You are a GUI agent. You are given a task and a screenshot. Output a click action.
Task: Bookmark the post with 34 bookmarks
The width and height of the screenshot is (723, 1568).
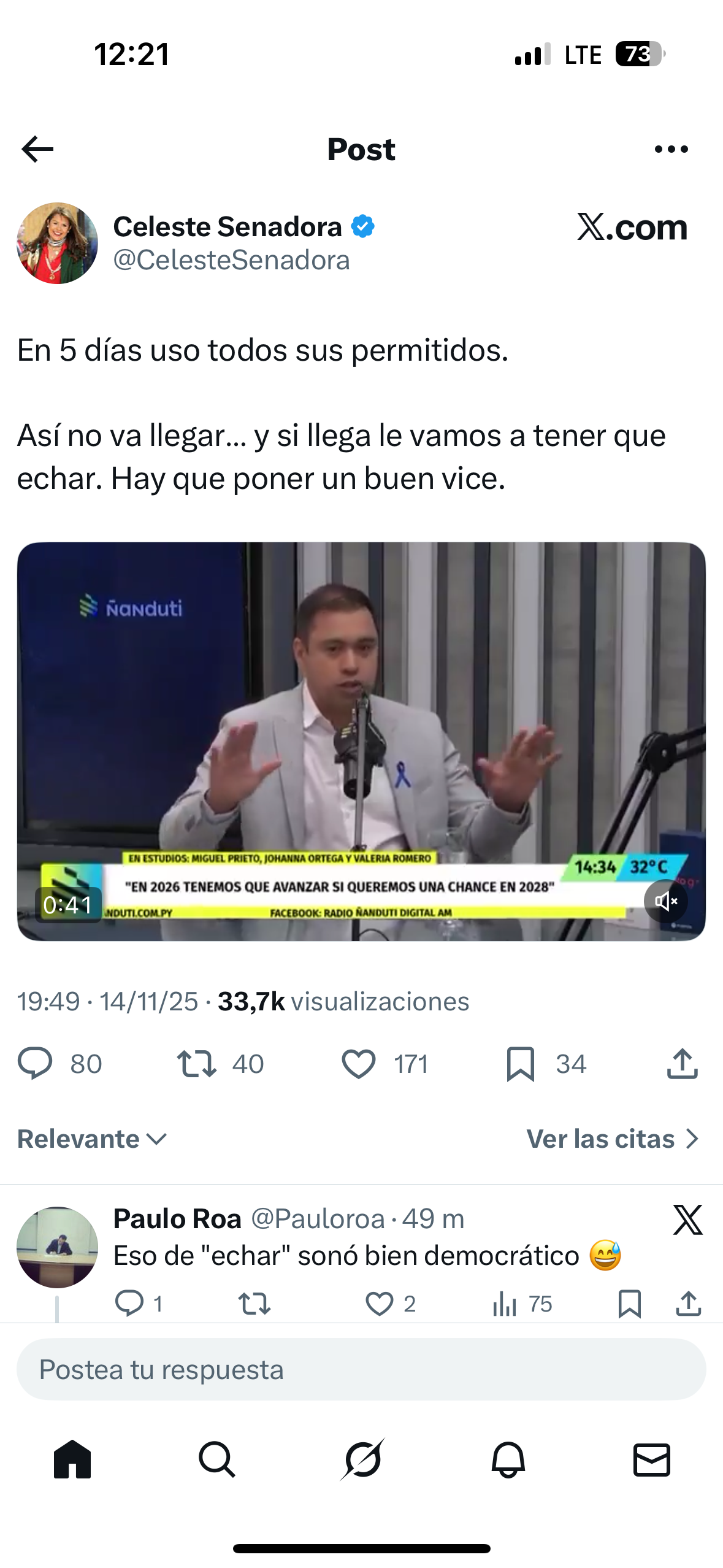pyautogui.click(x=521, y=1063)
